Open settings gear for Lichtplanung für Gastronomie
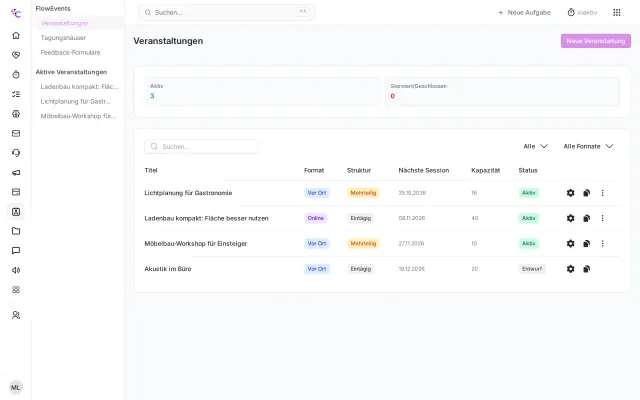Viewport: 640px width, 400px height. pyautogui.click(x=571, y=193)
